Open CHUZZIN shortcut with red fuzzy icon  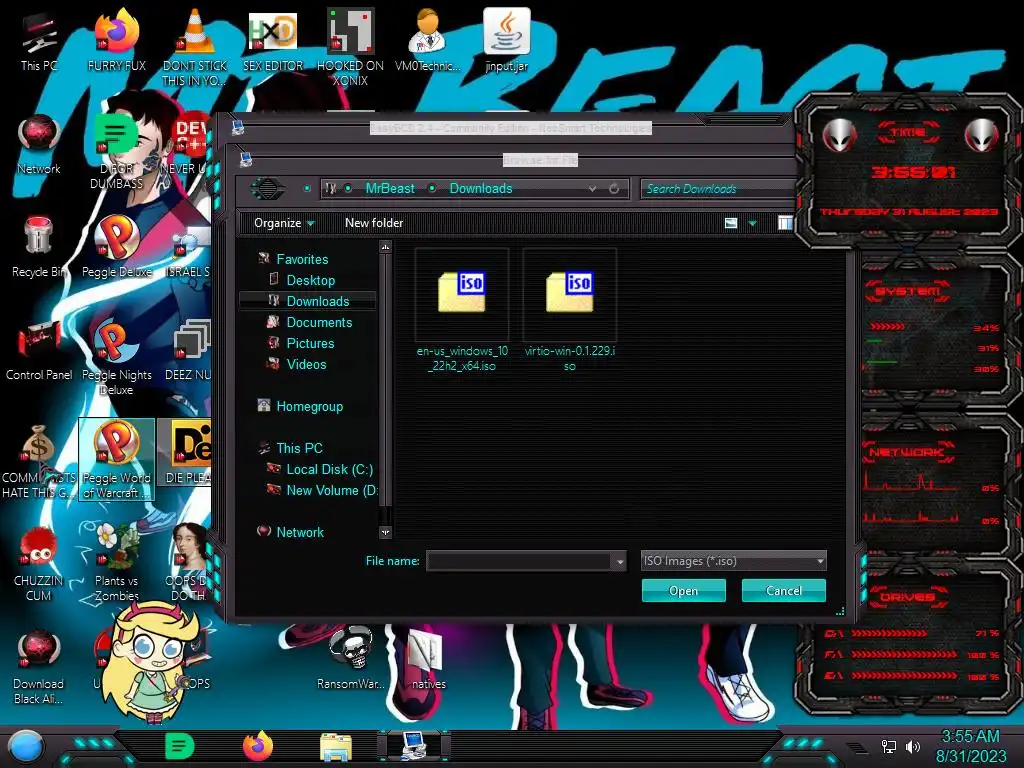tap(38, 563)
